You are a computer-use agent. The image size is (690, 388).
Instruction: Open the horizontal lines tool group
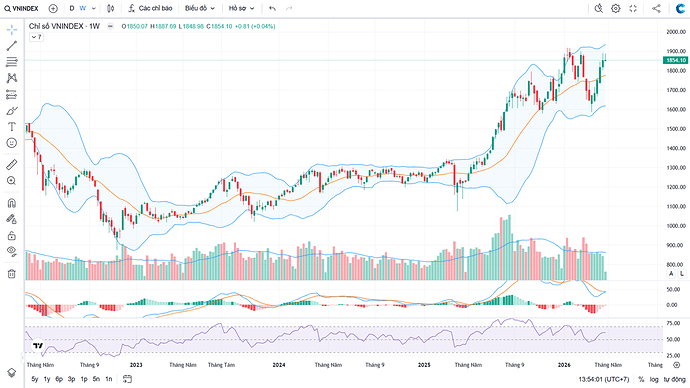12,62
